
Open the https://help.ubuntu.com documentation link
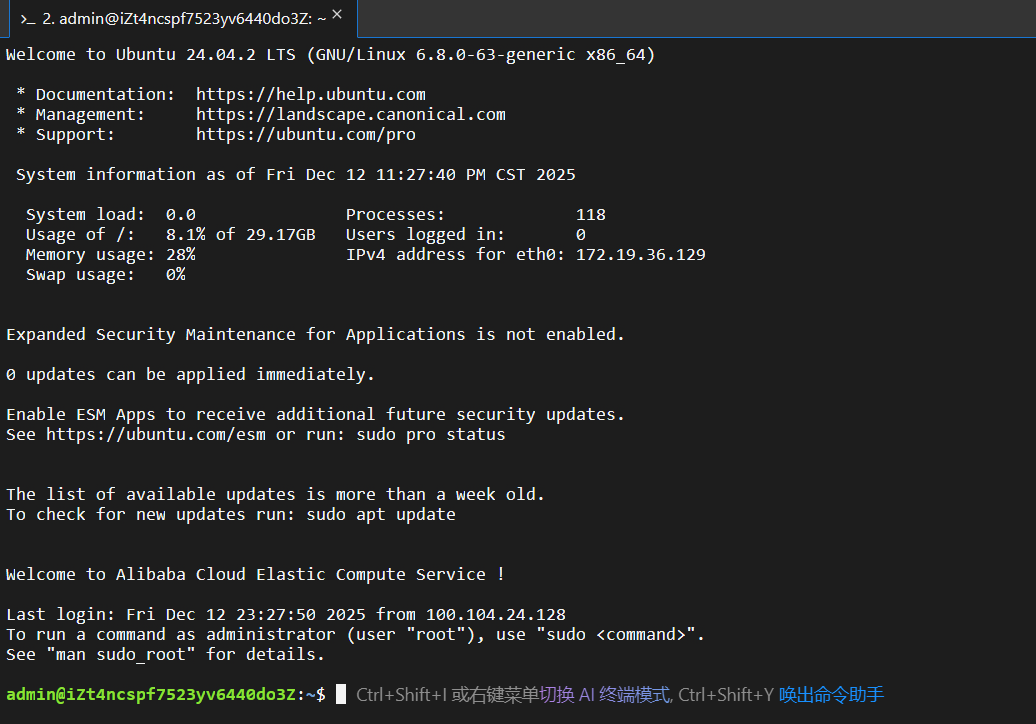pos(310,94)
